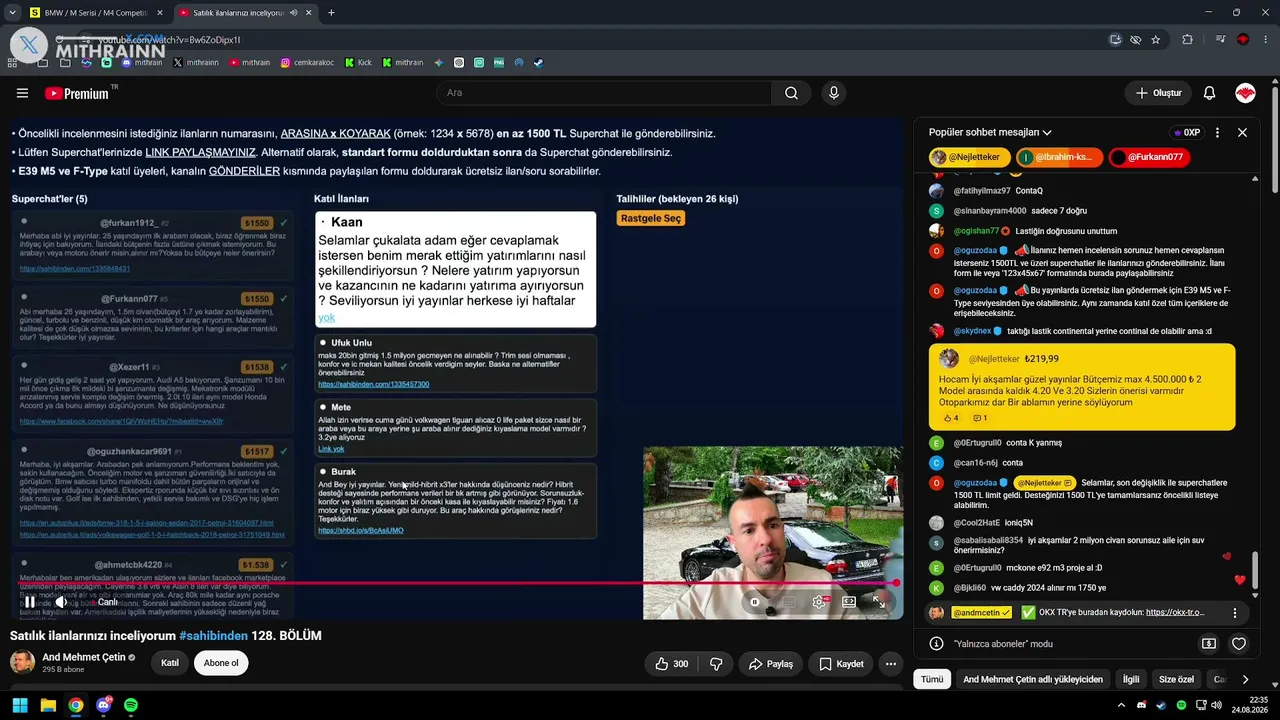This screenshot has width=1280, height=720.
Task: Open YouTube notifications bell
Action: (1209, 93)
